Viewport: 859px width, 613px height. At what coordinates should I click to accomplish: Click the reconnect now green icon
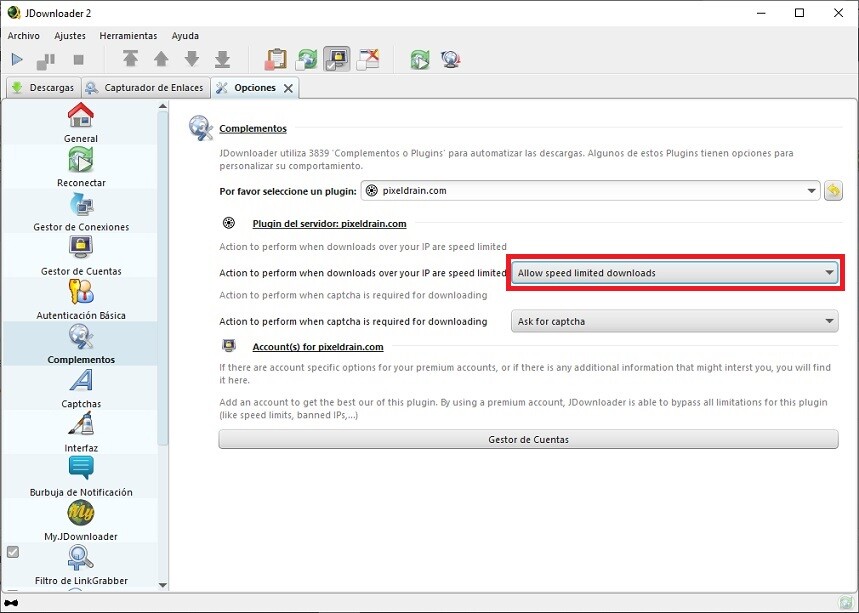click(420, 59)
